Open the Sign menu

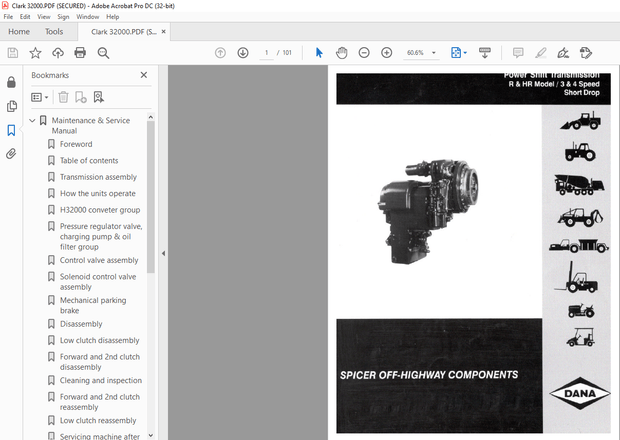coord(63,17)
